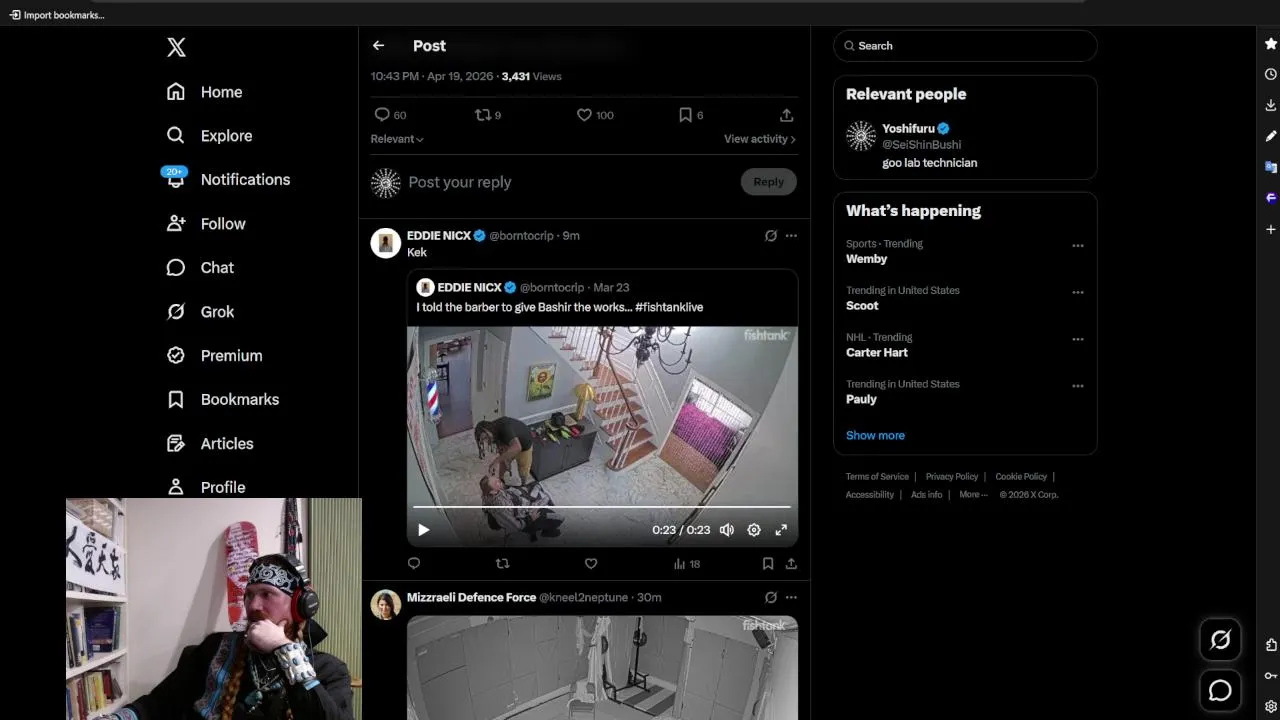Open floating Grok button
Image resolution: width=1280 pixels, height=720 pixels.
point(1220,640)
